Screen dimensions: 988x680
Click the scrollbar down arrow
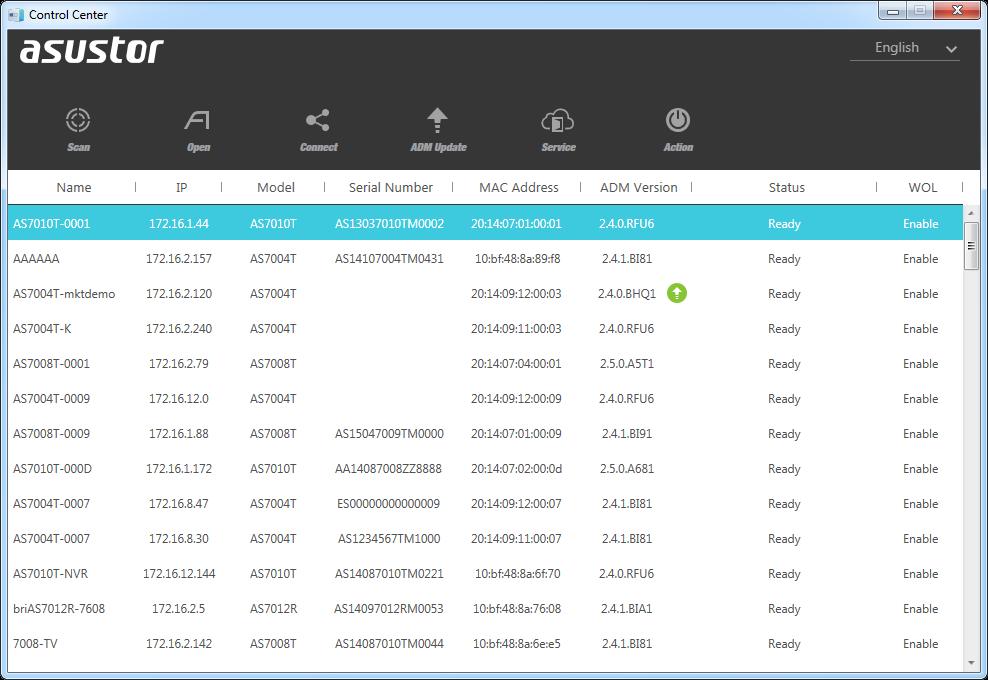click(971, 663)
